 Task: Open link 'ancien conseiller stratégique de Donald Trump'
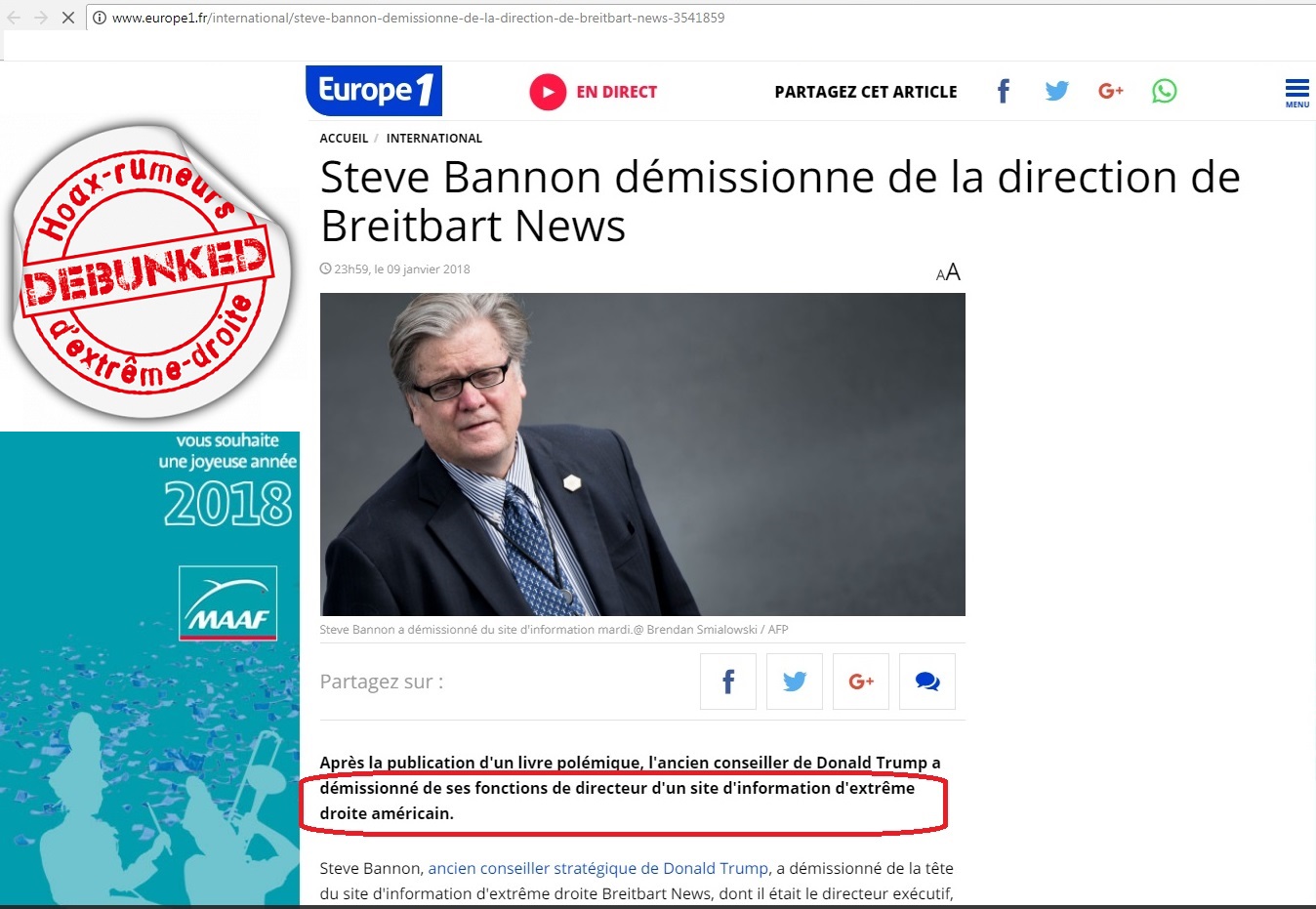click(x=598, y=868)
